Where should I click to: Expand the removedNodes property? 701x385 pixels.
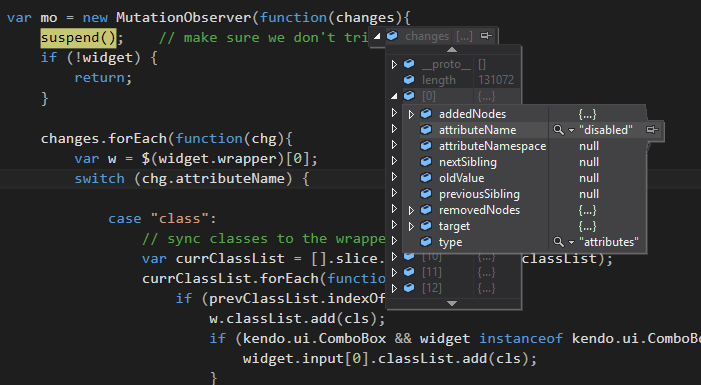point(411,210)
